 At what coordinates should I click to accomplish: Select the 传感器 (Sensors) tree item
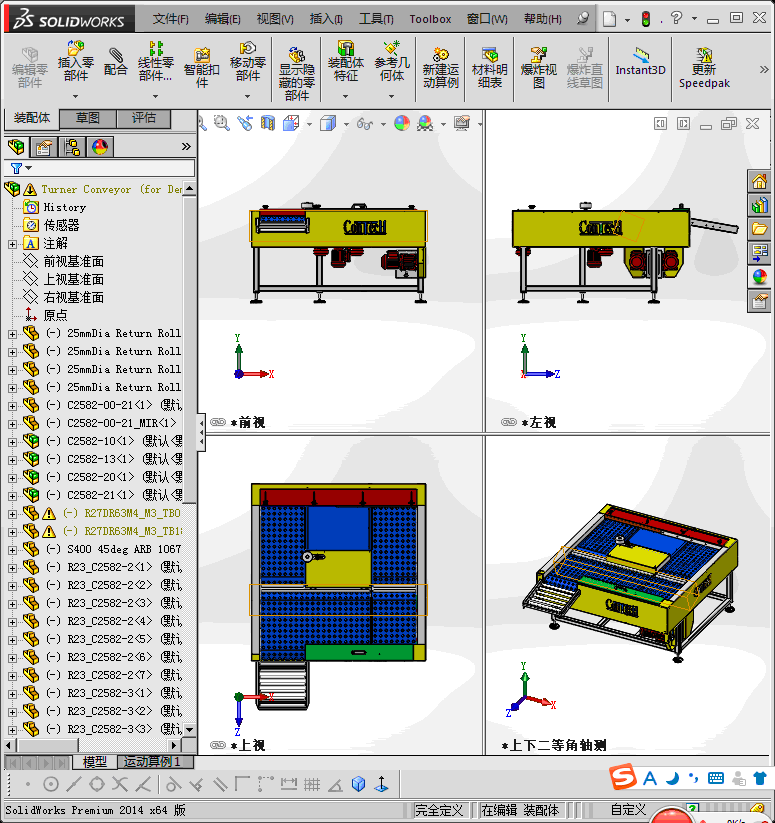[x=61, y=225]
